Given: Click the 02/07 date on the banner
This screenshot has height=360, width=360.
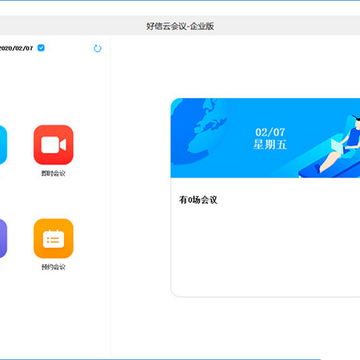Looking at the screenshot, I should click(270, 132).
